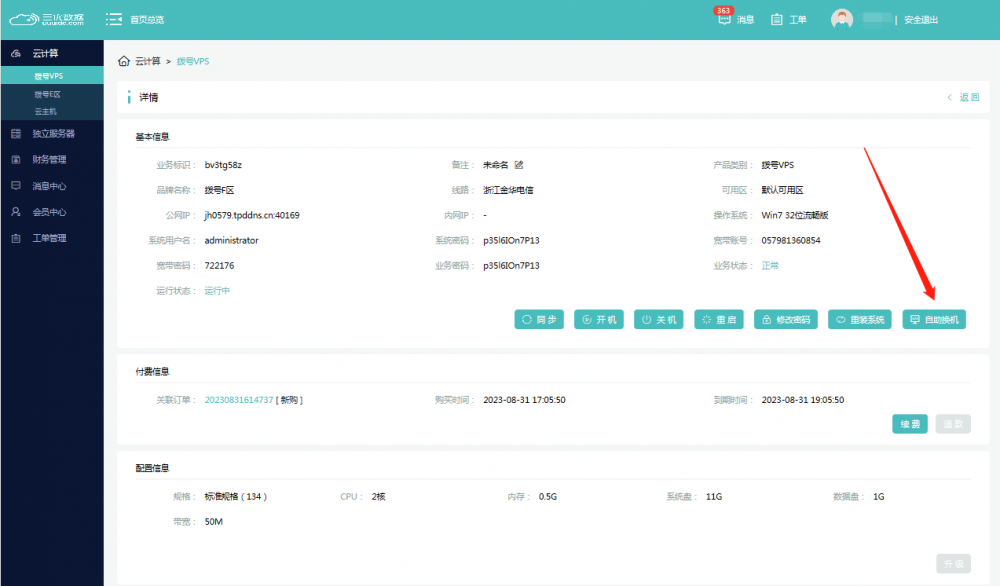1000x586 pixels.
Task: Click the 自助换机 self-service switch button
Action: tap(934, 319)
